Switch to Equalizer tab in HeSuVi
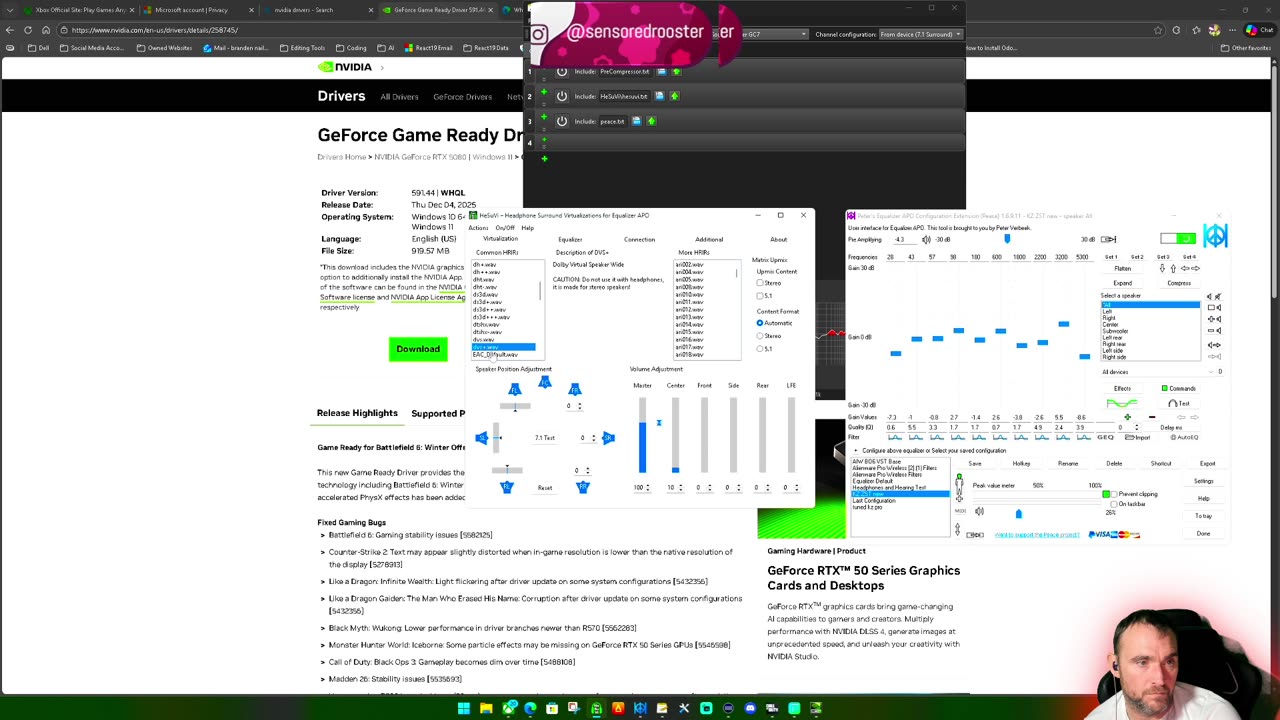The width and height of the screenshot is (1280, 720). click(570, 240)
